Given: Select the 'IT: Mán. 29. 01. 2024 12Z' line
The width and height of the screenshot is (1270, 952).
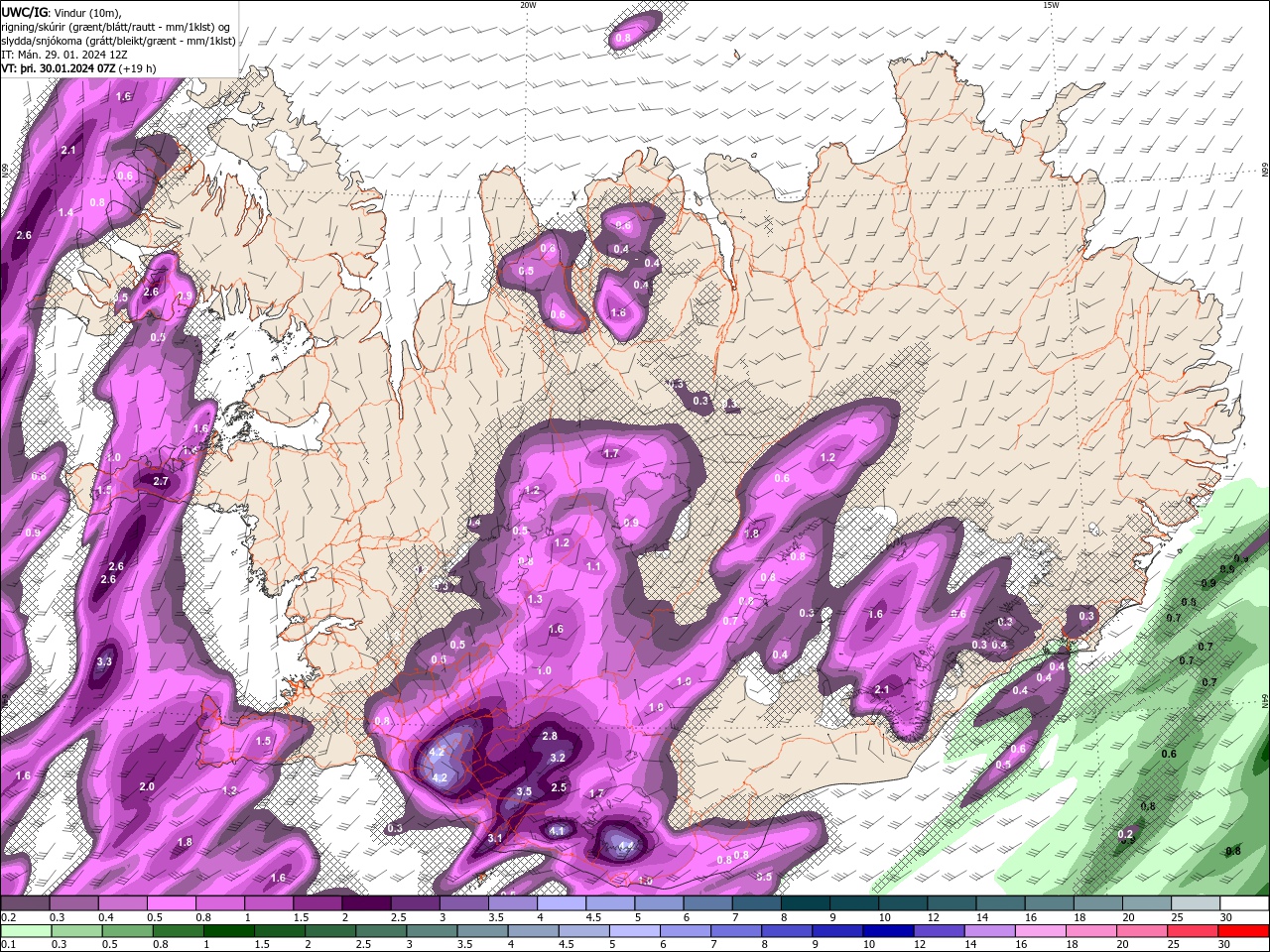Looking at the screenshot, I should tap(63, 55).
